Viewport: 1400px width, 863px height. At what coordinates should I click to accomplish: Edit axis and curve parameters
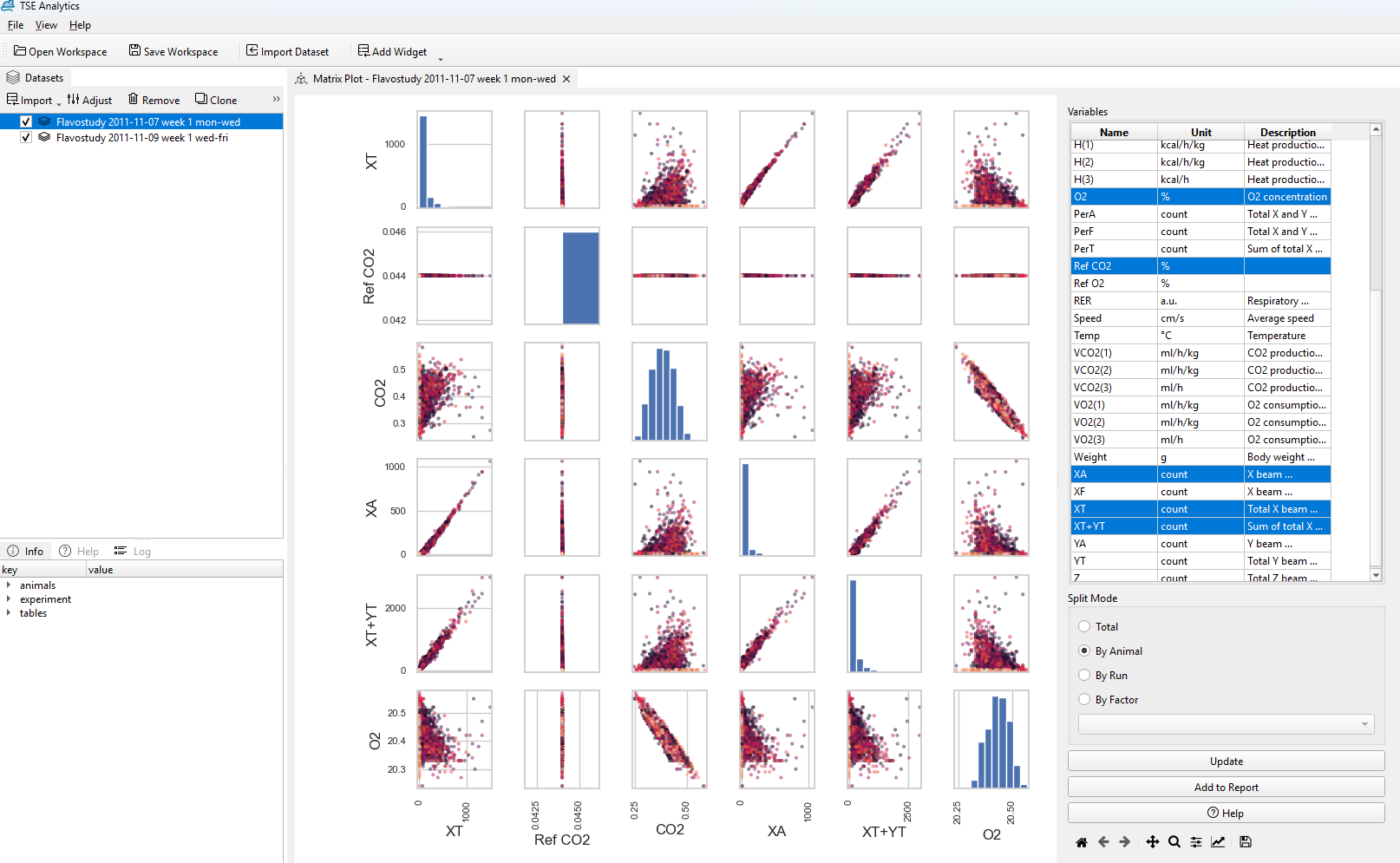click(1219, 841)
